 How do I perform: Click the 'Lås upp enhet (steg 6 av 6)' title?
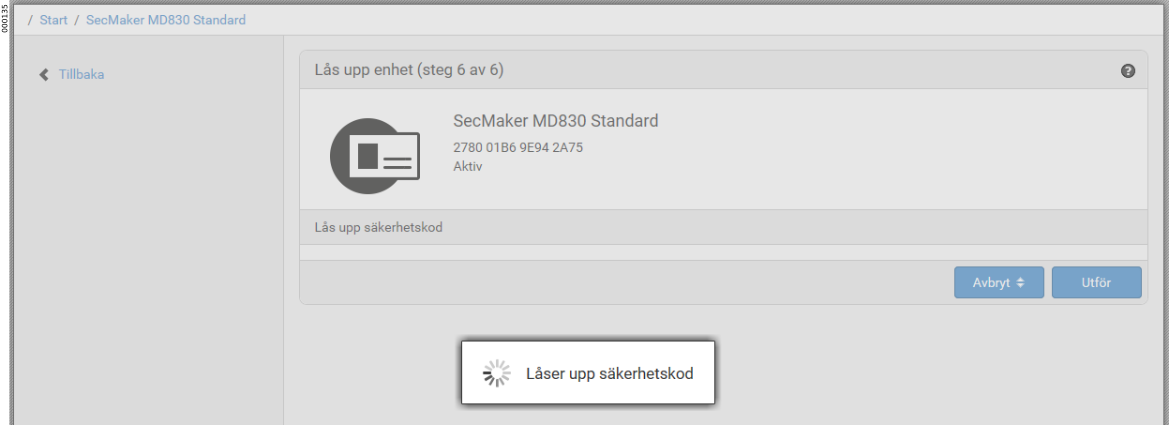click(x=409, y=71)
